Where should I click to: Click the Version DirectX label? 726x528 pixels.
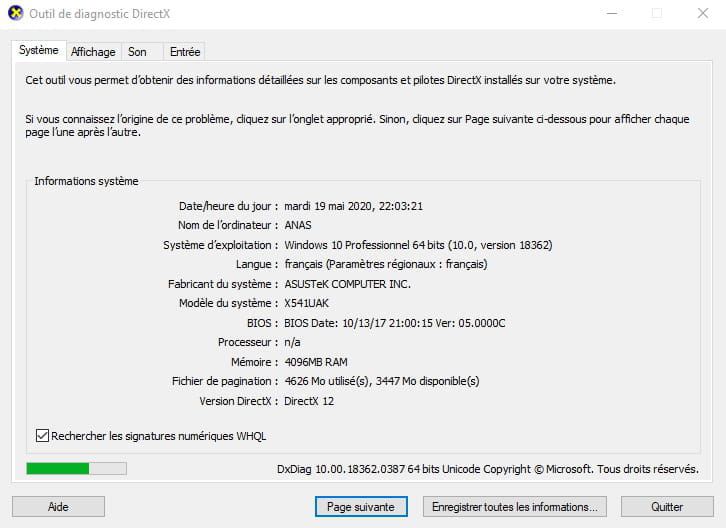tap(238, 401)
